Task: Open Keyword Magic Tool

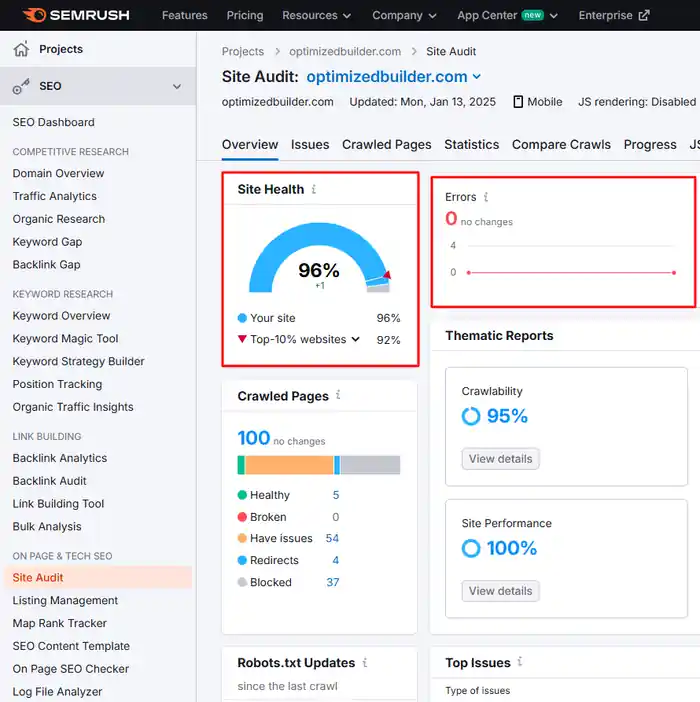Action: click(x=65, y=338)
